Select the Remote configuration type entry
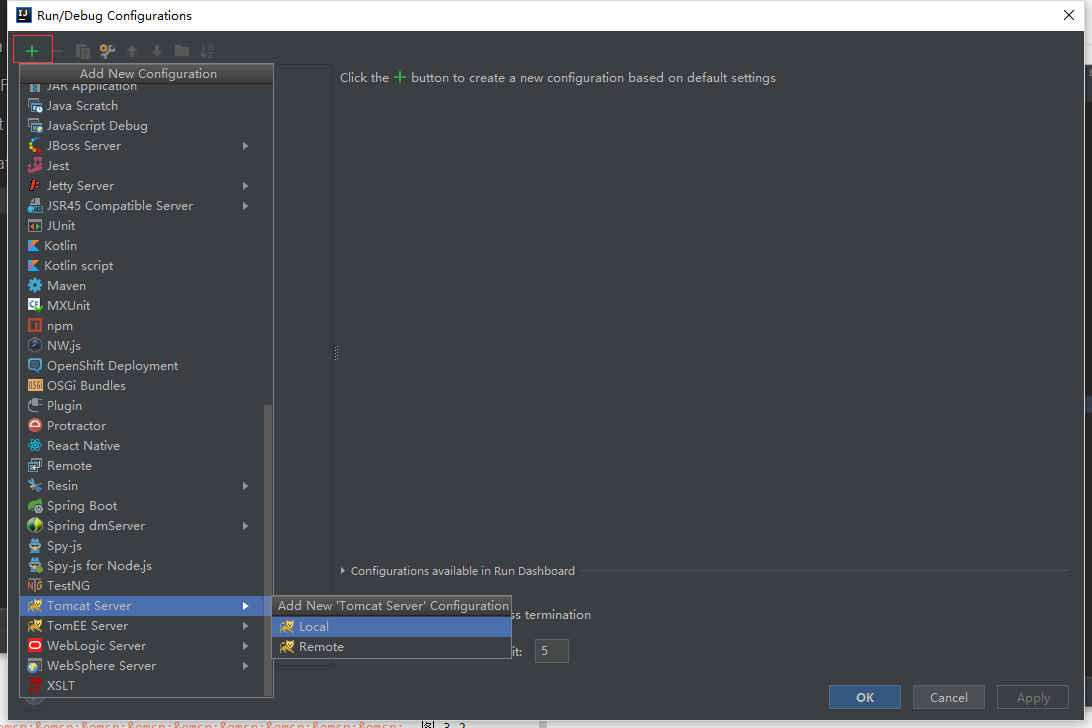Viewport: 1092px width, 728px height. [x=142, y=466]
